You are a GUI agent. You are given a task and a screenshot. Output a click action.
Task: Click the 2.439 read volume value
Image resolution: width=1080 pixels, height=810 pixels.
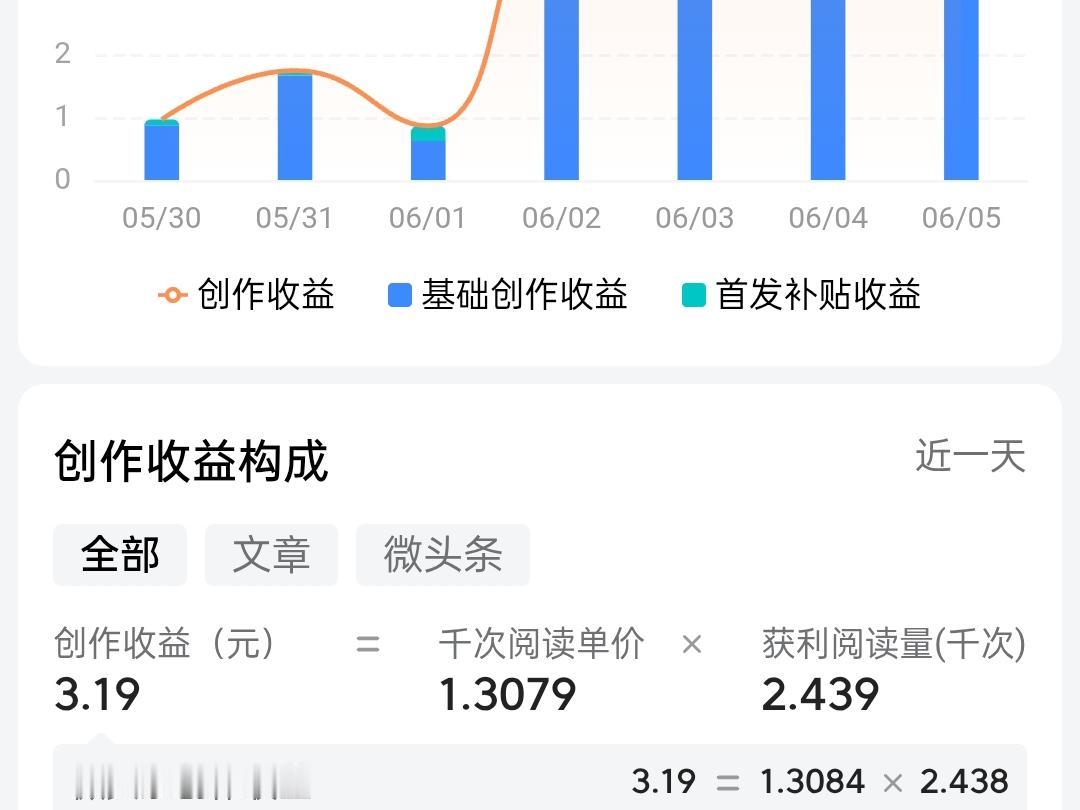(820, 694)
